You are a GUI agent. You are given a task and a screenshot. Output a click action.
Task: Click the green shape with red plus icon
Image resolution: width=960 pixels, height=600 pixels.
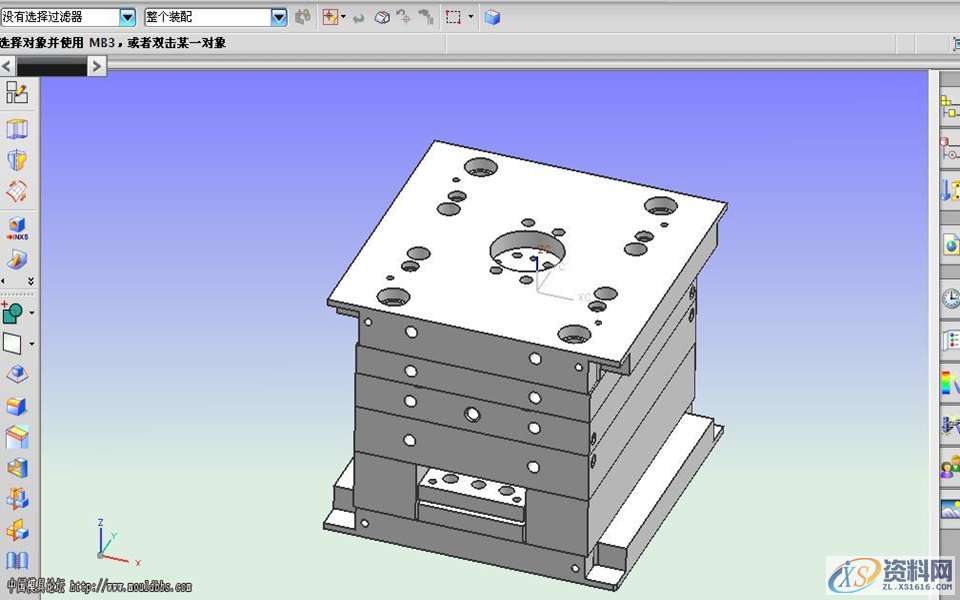[x=13, y=313]
